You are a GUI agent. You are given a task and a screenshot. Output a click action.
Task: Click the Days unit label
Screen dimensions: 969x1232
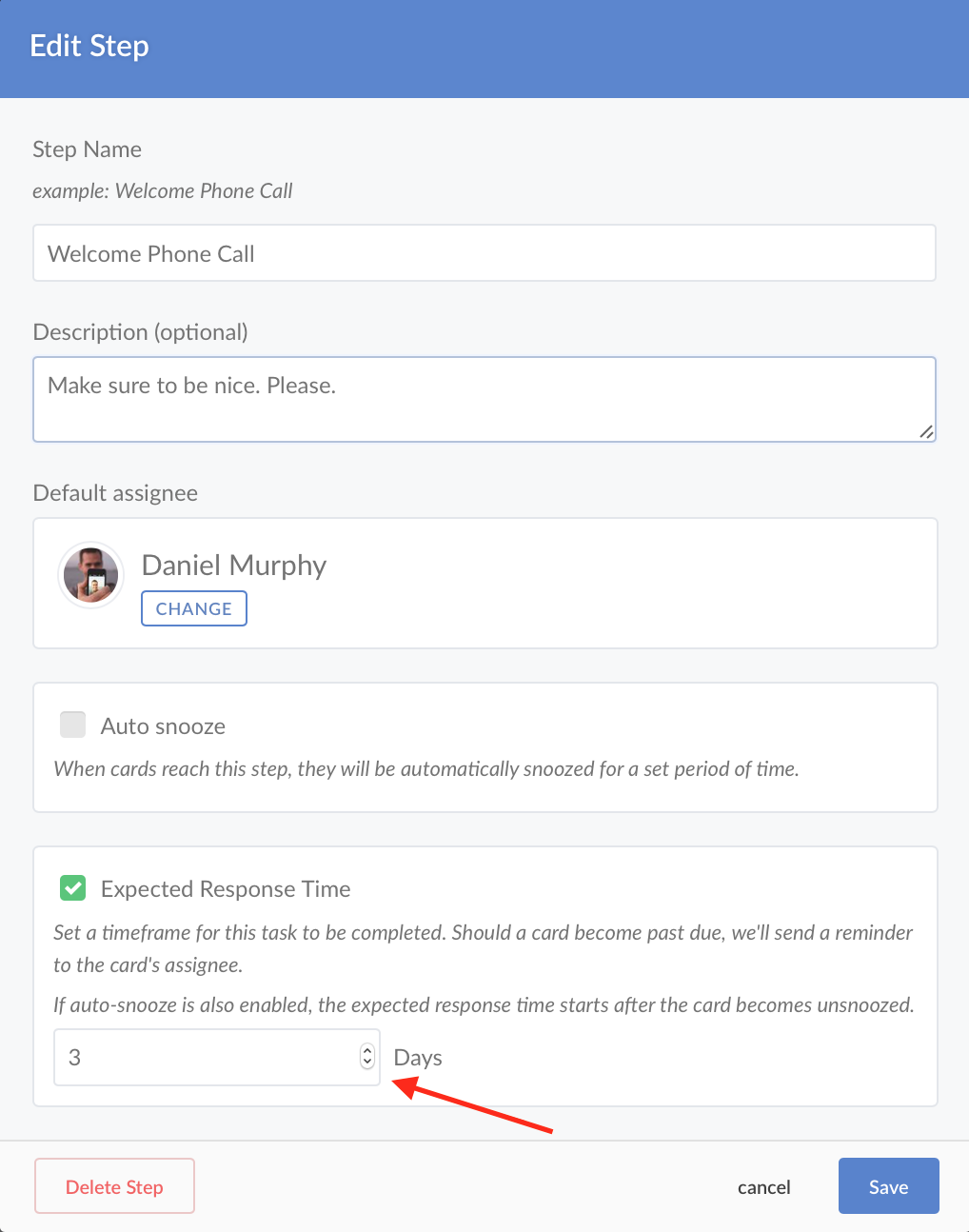pyautogui.click(x=418, y=1058)
